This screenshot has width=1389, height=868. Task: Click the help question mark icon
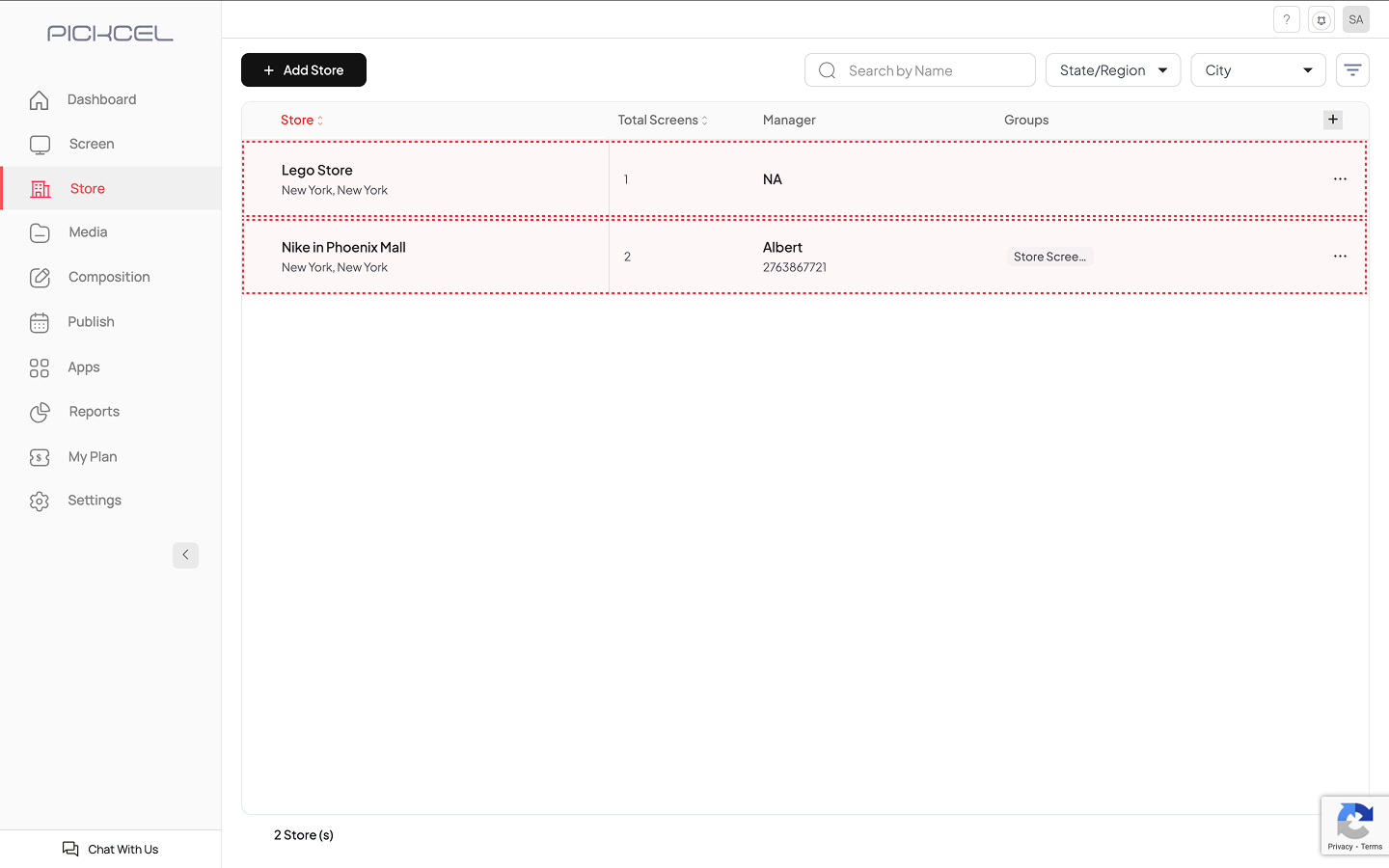coord(1286,19)
